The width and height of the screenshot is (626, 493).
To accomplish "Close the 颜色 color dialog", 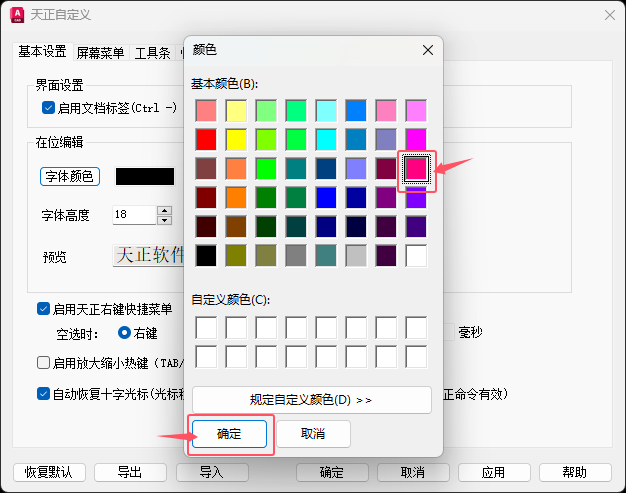I will [428, 50].
